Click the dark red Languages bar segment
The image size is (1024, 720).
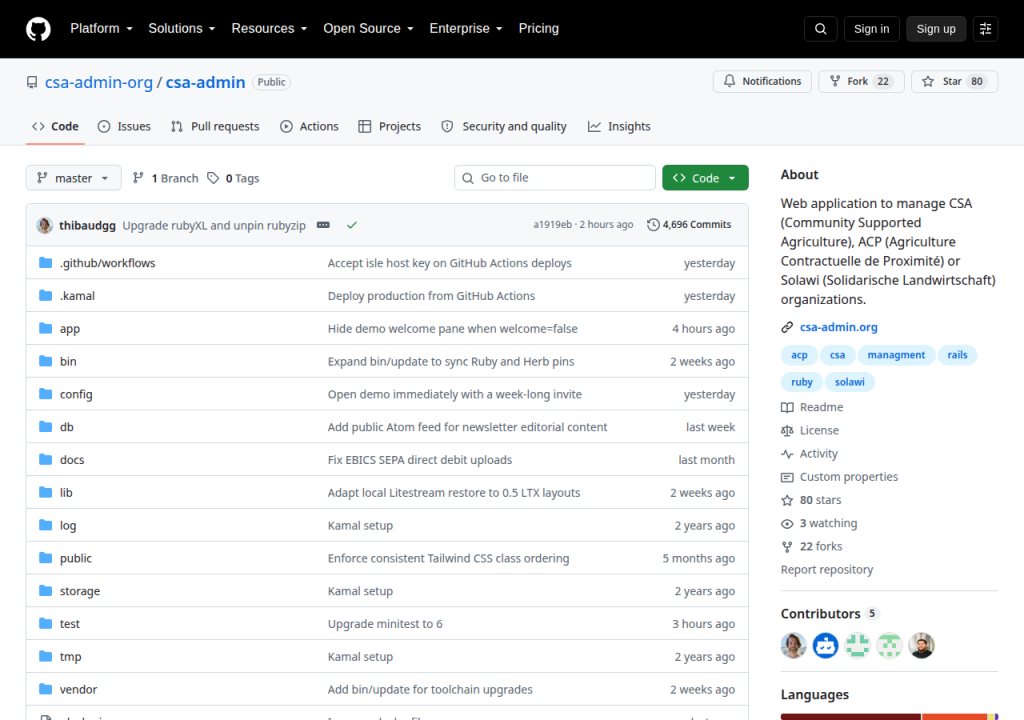click(851, 717)
